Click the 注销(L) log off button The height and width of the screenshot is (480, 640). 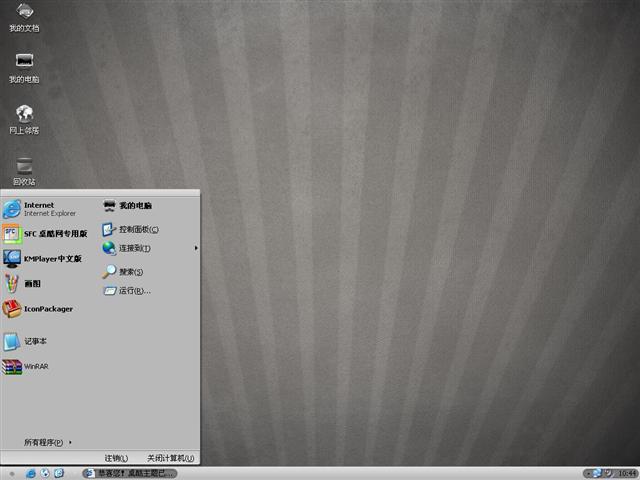(116, 458)
